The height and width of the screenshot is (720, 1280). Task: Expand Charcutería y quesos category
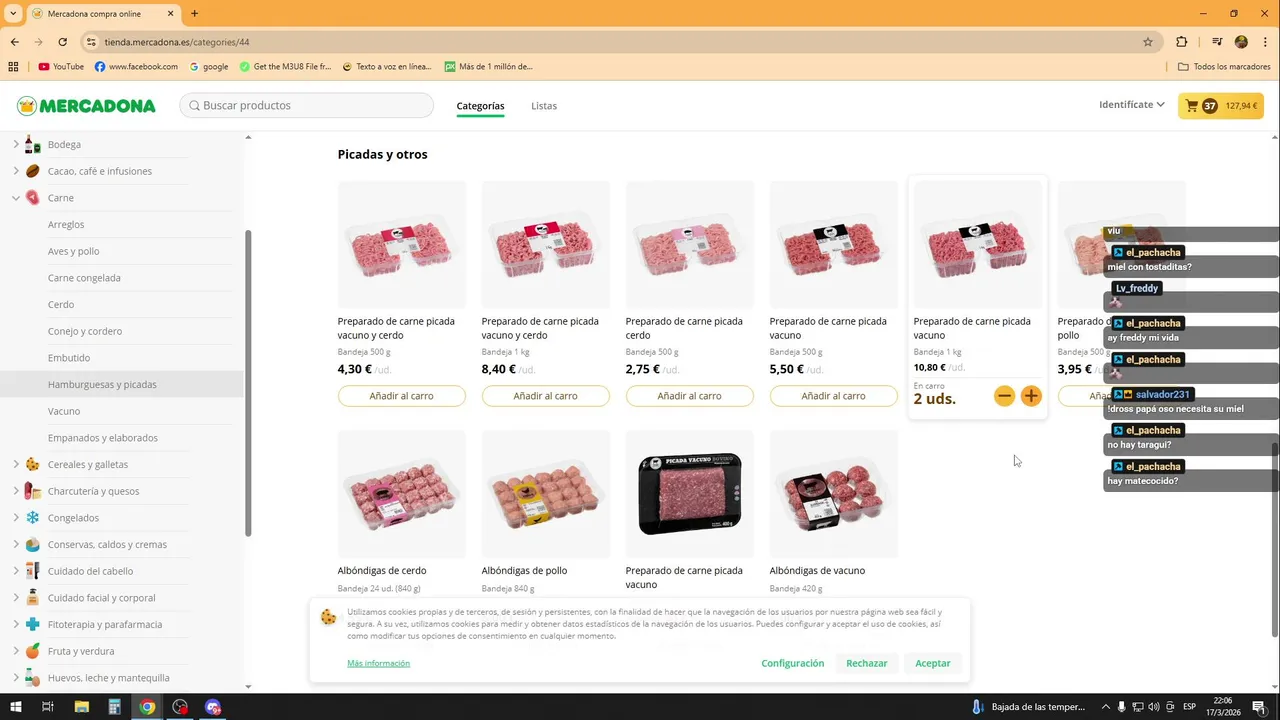(16, 491)
